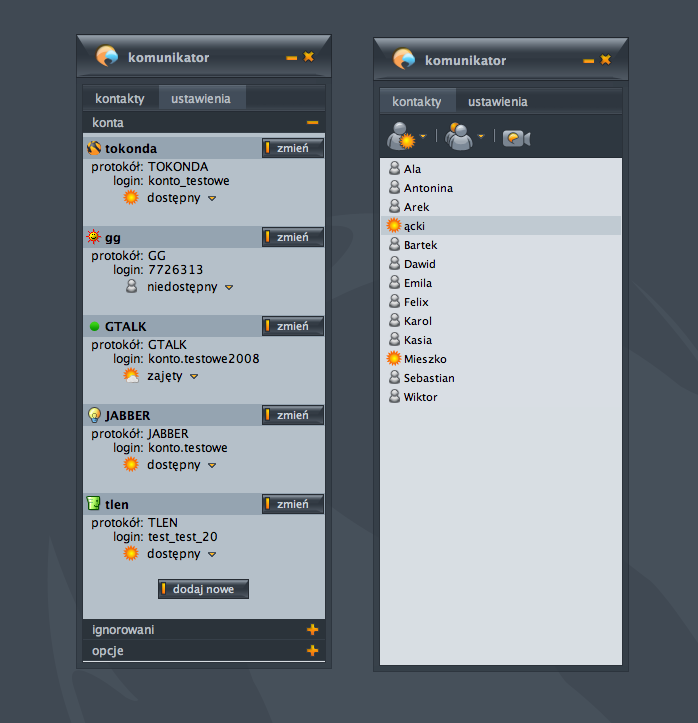This screenshot has width=698, height=723.
Task: Click zmień button for GTALK account
Action: click(x=293, y=326)
